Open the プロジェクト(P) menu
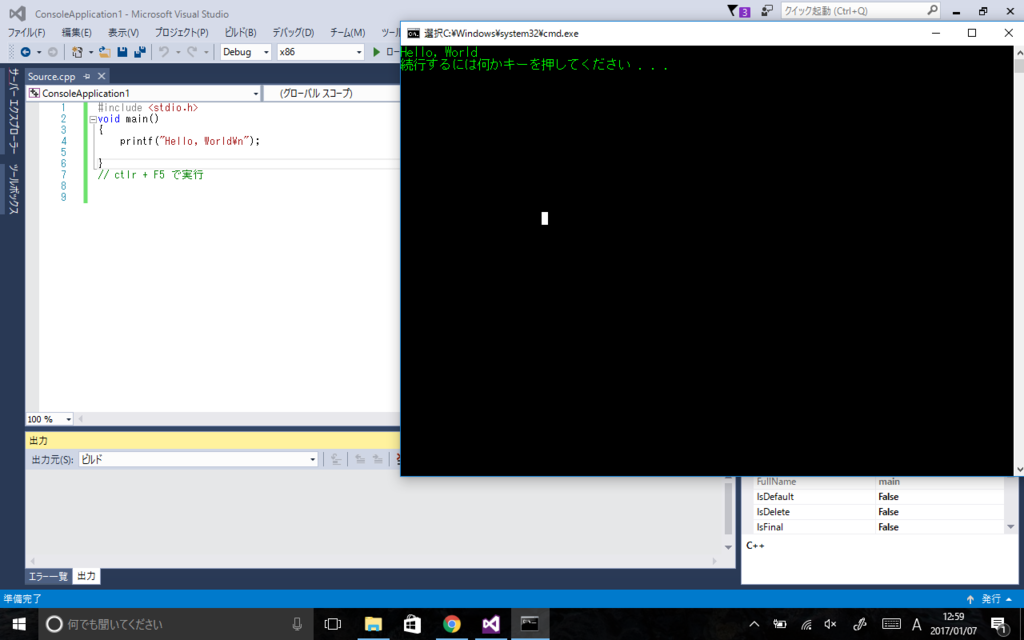 (x=181, y=33)
